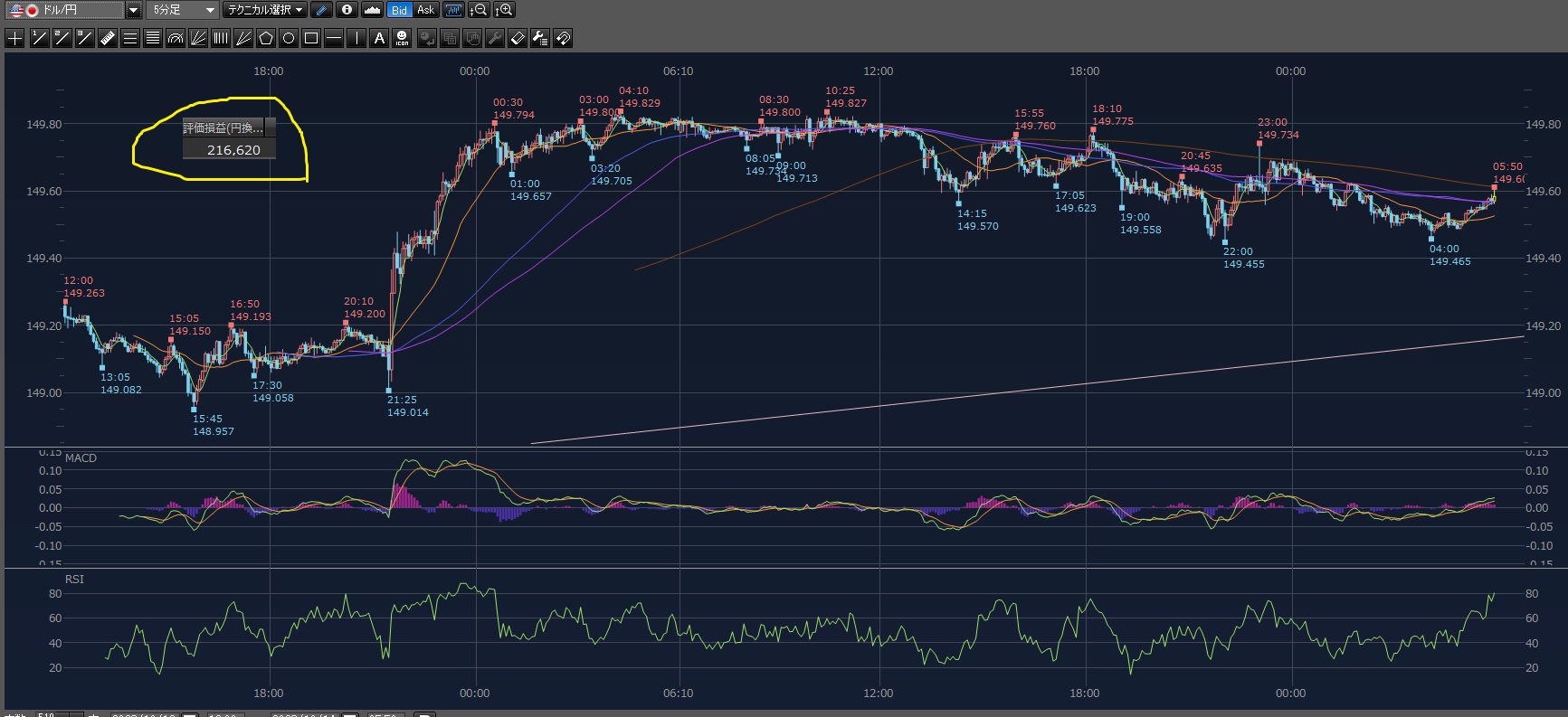
Task: Click the information button
Action: tap(347, 10)
